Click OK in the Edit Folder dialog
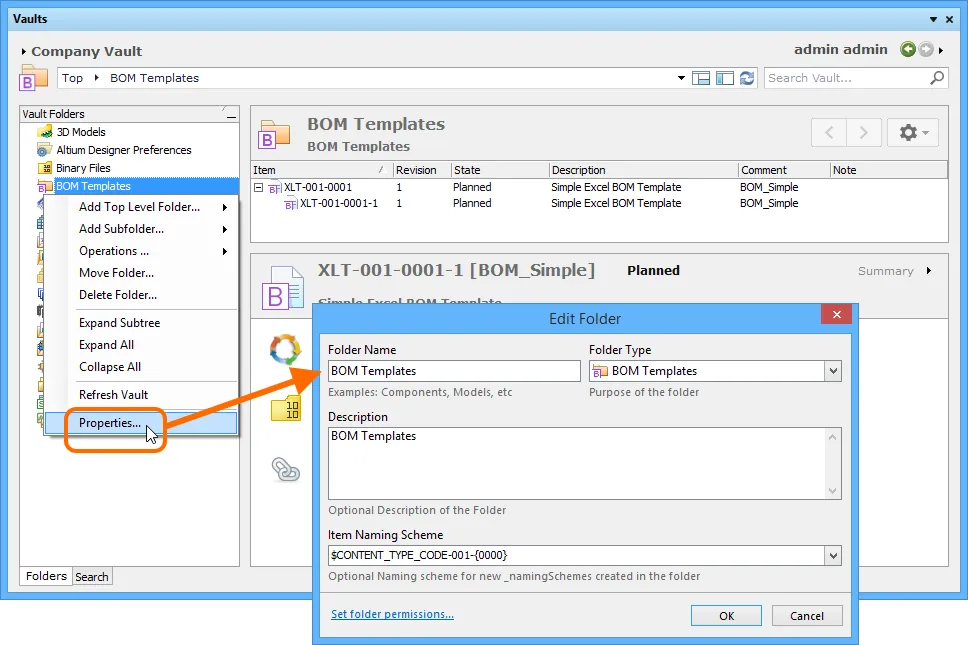968x645 pixels. point(726,616)
